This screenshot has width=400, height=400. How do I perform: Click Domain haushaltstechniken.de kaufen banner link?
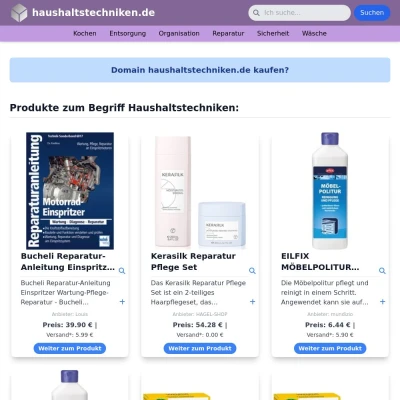click(x=200, y=70)
